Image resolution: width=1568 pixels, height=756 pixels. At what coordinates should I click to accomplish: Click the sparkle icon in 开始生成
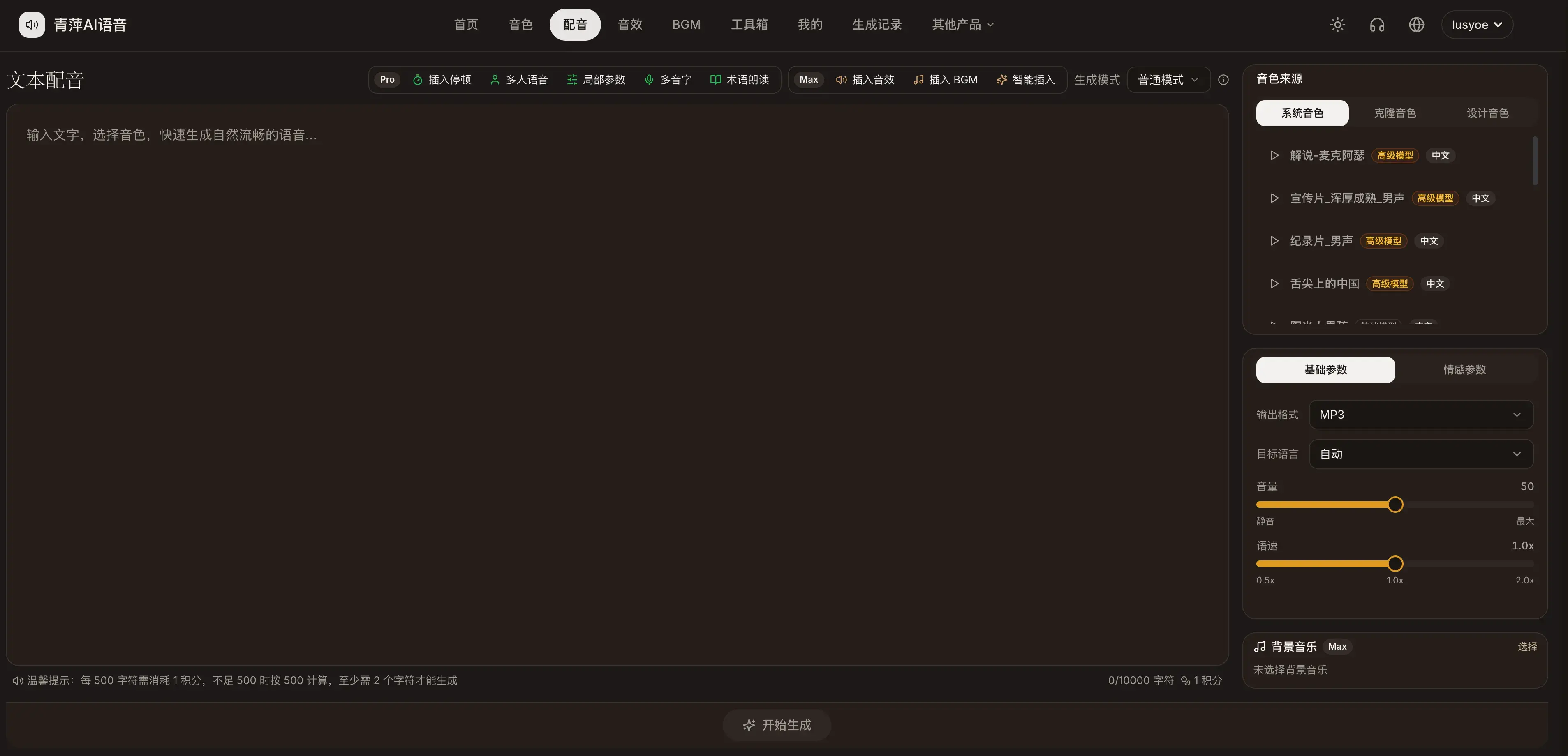click(x=749, y=725)
